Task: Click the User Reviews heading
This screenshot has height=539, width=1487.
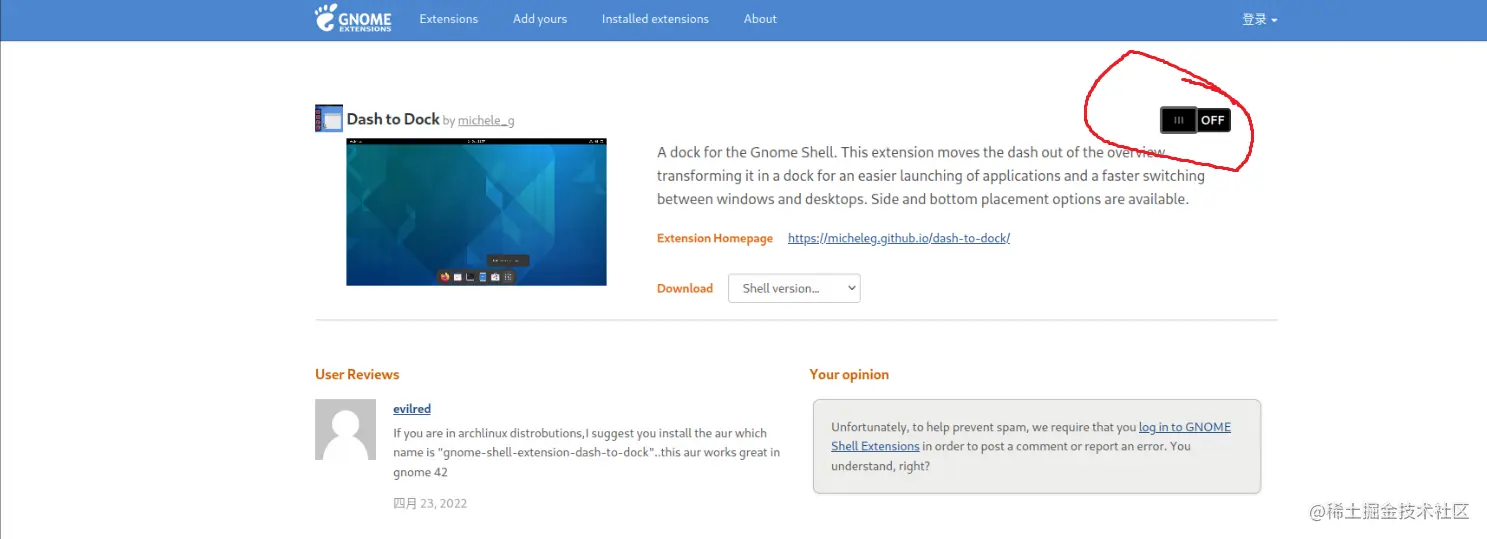Action: click(357, 374)
